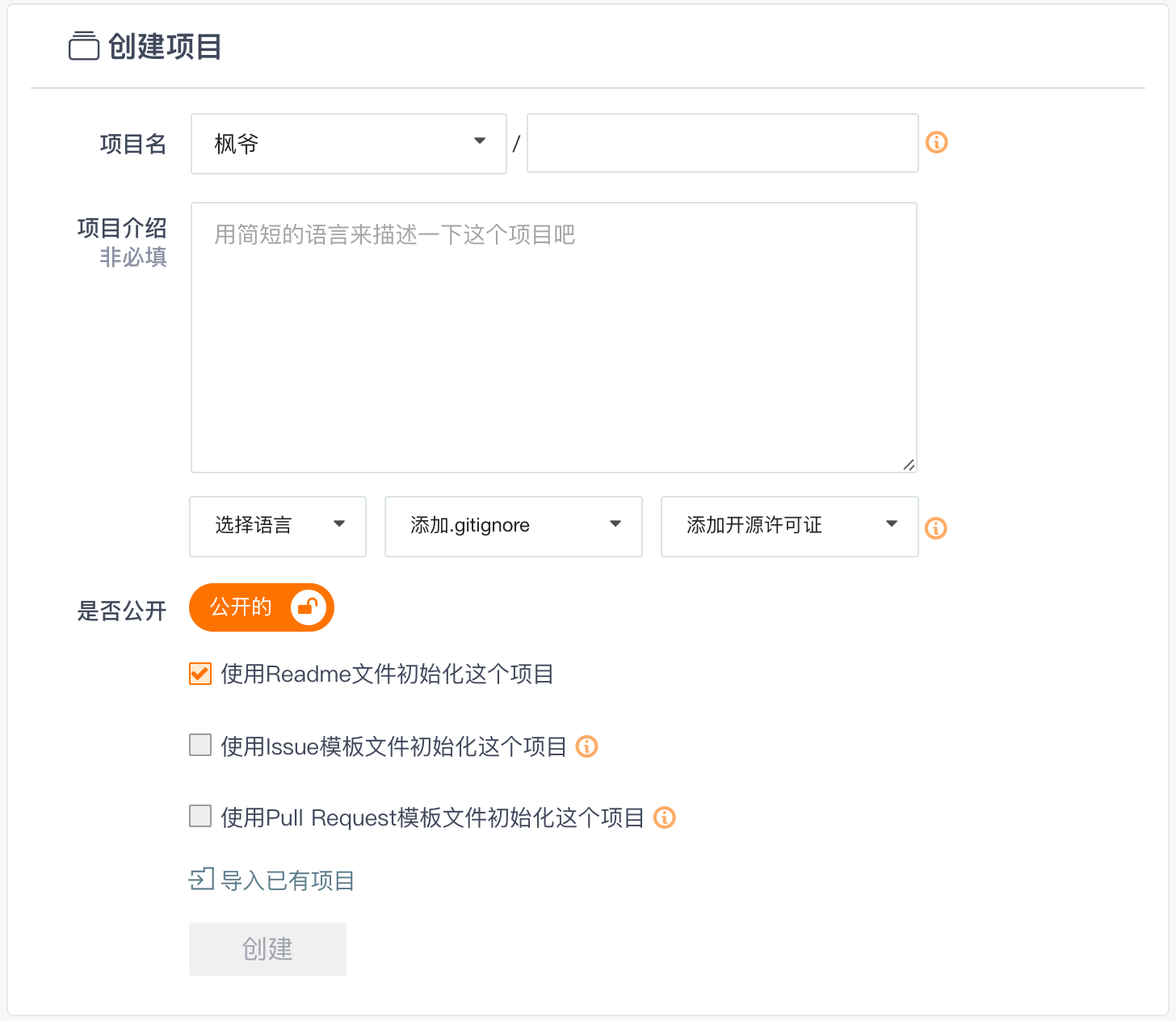Click info icon next to Issue template option
Viewport: 1176px width, 1021px height.
click(587, 746)
